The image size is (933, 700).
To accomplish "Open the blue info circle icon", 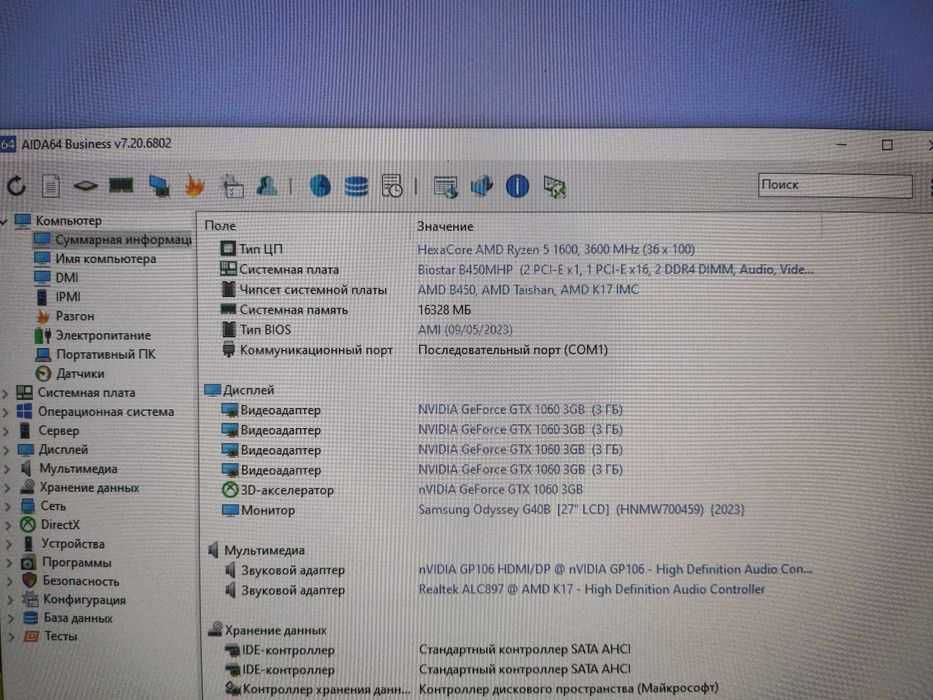I will click(x=517, y=186).
